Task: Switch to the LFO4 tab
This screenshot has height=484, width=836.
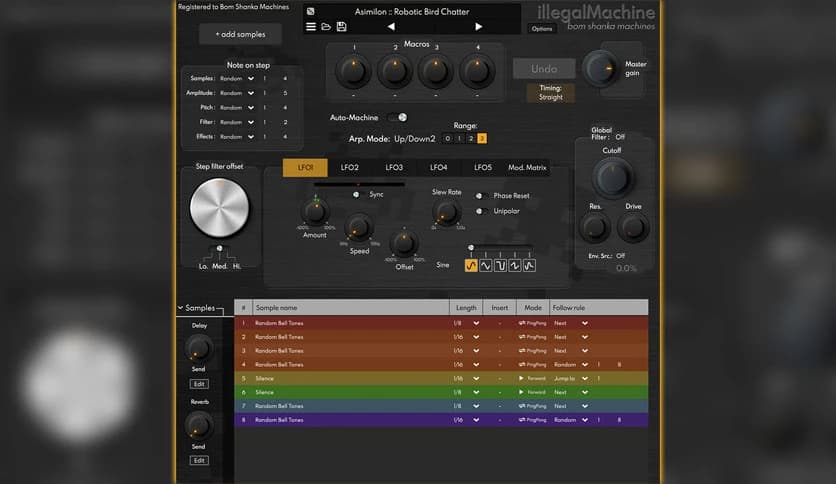Action: pyautogui.click(x=438, y=167)
